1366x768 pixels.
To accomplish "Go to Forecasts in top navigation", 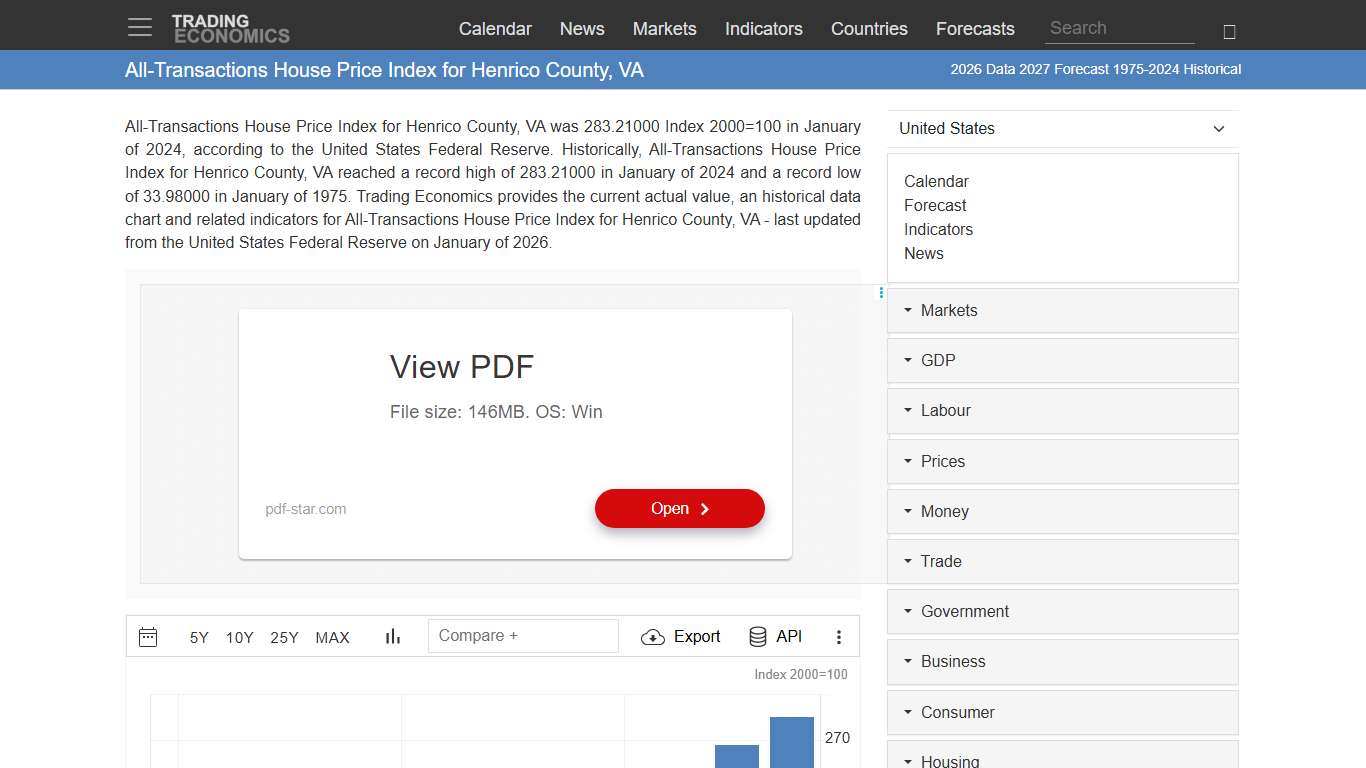I will [x=975, y=29].
